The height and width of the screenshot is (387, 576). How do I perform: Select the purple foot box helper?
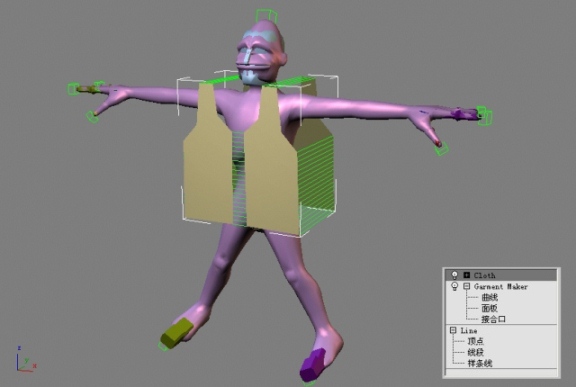coord(313,365)
